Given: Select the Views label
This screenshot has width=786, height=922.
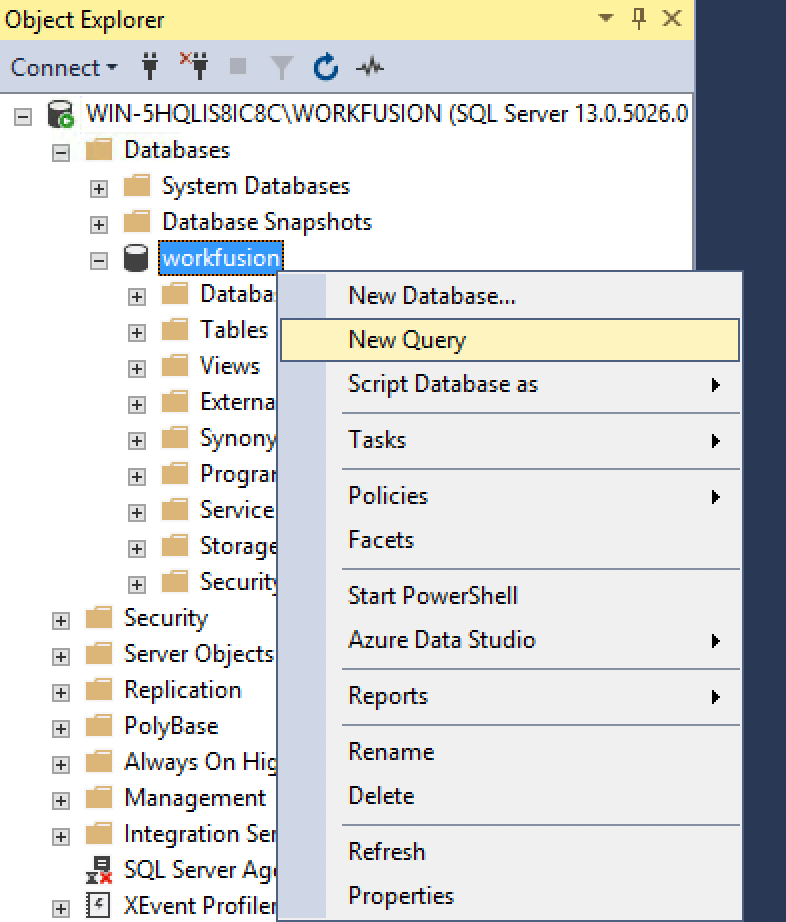Looking at the screenshot, I should 230,365.
